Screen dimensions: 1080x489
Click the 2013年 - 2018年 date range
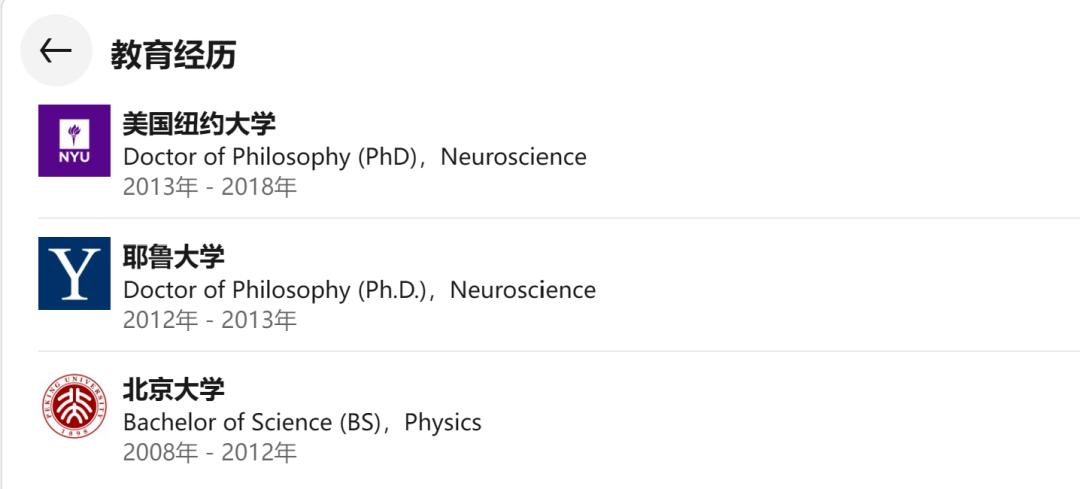(209, 187)
